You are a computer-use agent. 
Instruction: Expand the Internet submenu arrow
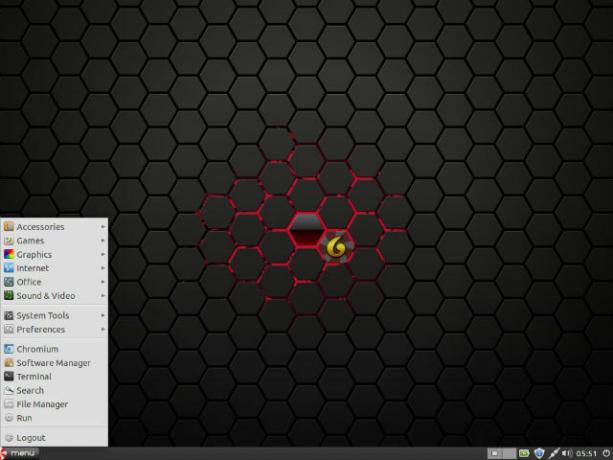103,268
